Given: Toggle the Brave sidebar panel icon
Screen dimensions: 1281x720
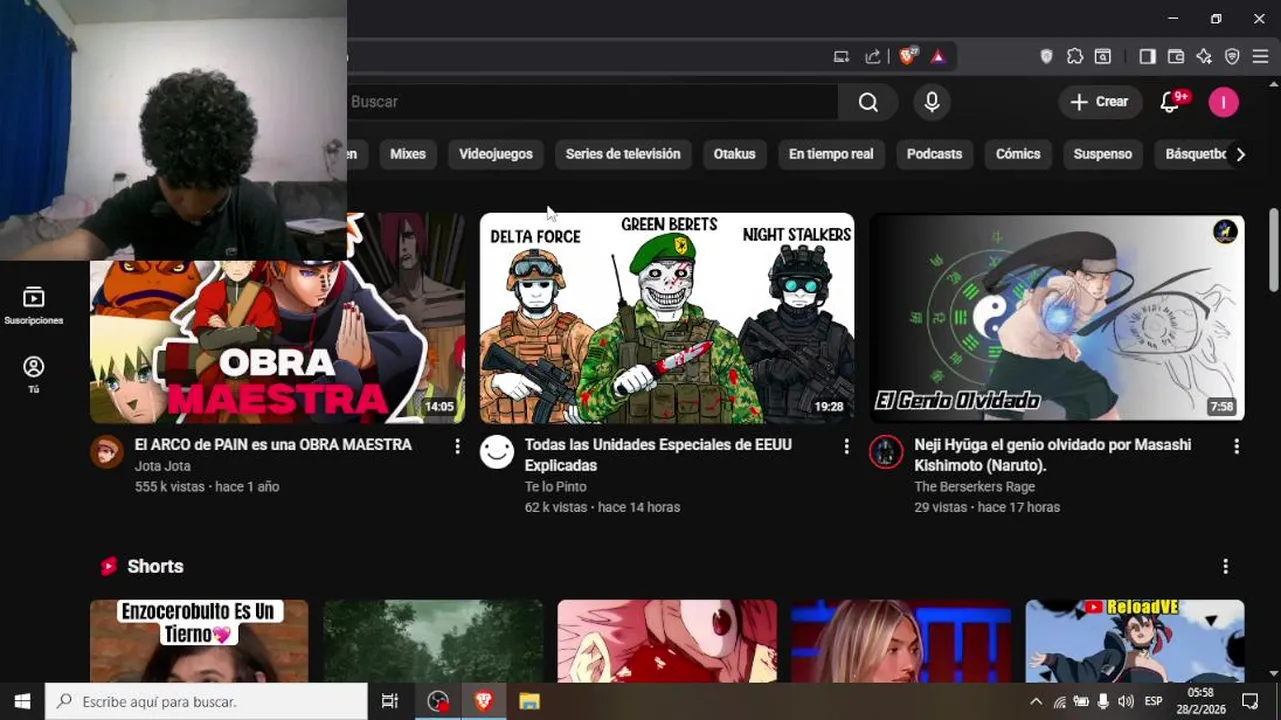Looking at the screenshot, I should click(1147, 57).
